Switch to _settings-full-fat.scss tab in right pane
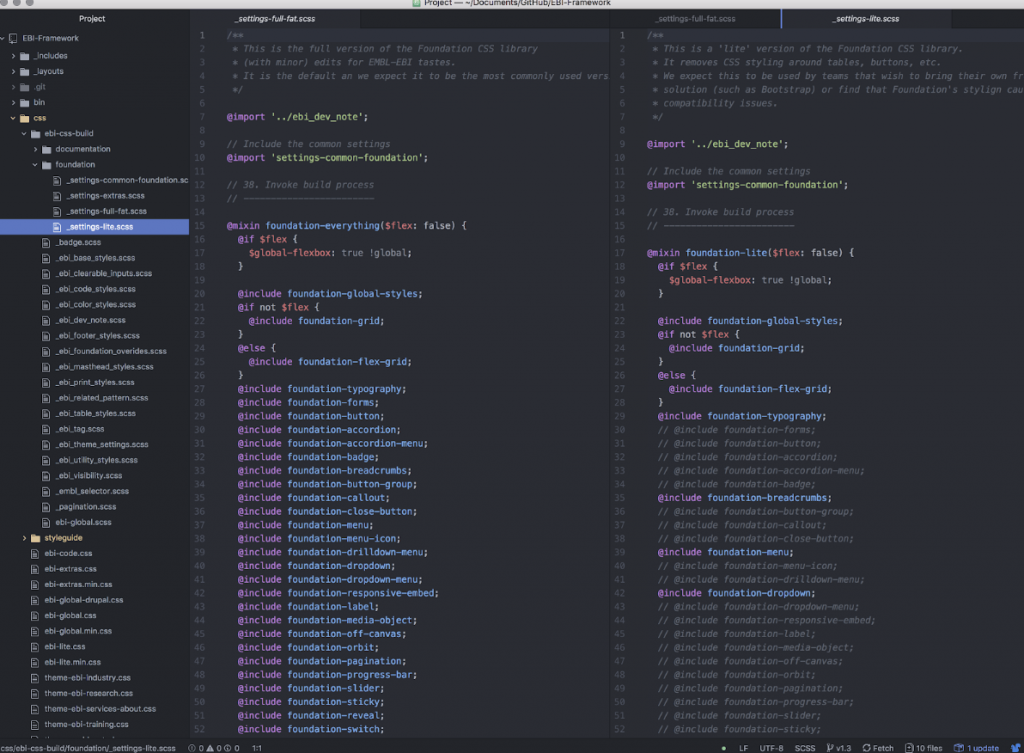The height and width of the screenshot is (753, 1024). pos(696,19)
